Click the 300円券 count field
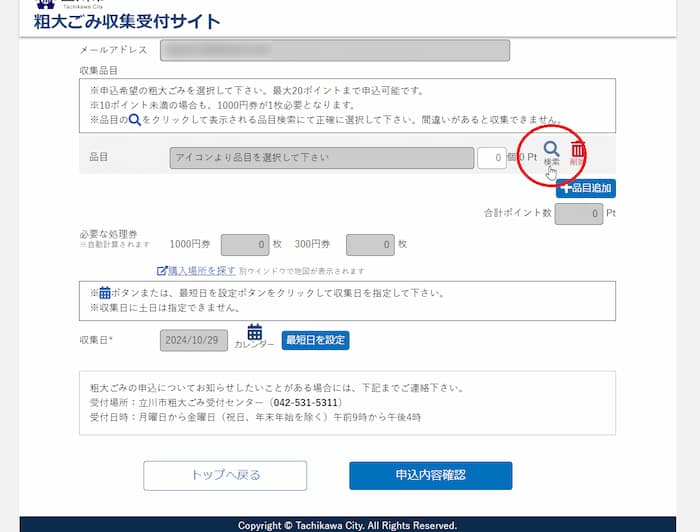Viewport: 700px width, 532px height. pos(370,244)
